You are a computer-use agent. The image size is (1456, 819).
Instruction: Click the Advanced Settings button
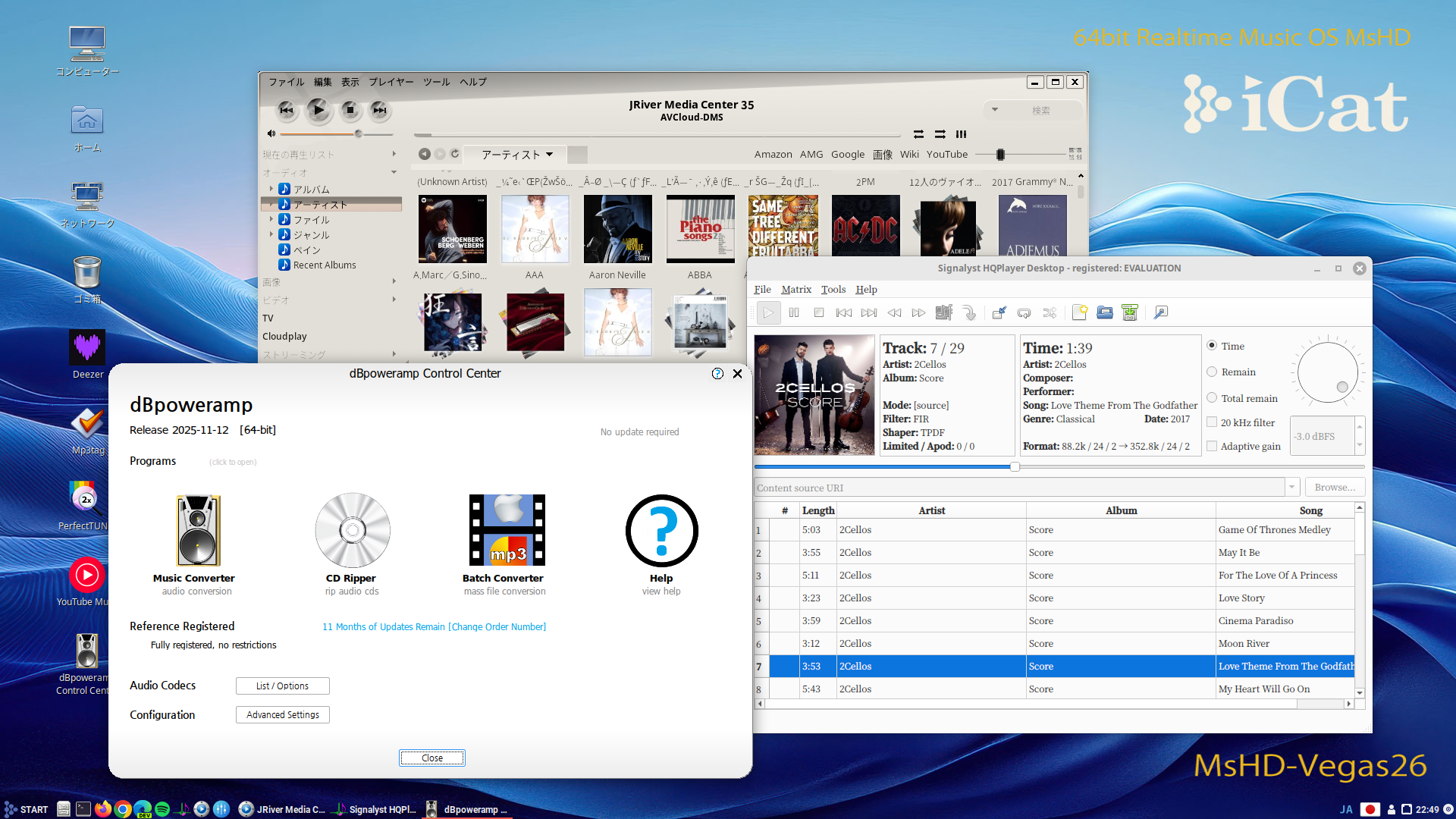pos(282,714)
